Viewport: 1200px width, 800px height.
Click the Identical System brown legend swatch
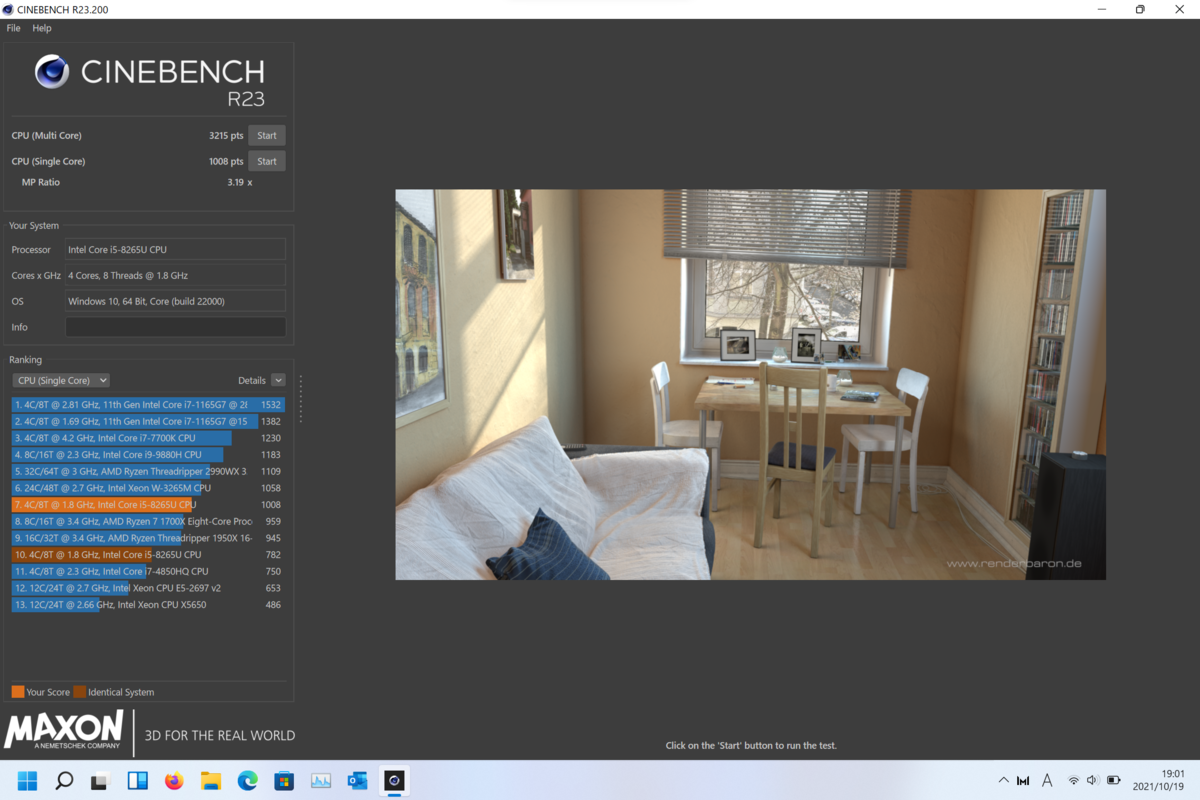tap(79, 692)
